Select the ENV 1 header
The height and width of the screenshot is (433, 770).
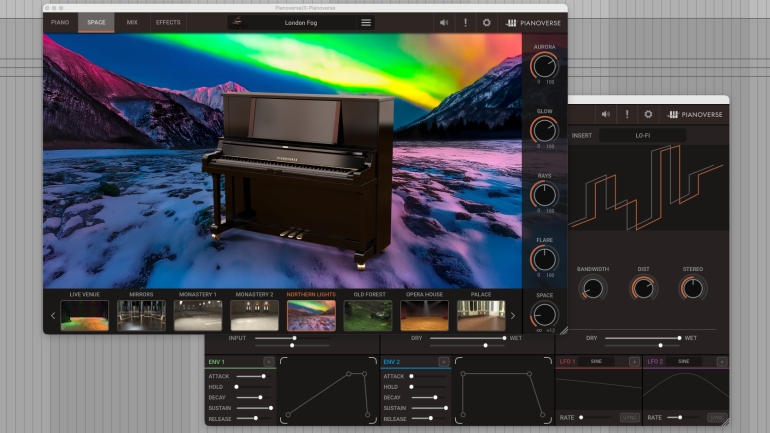click(217, 362)
